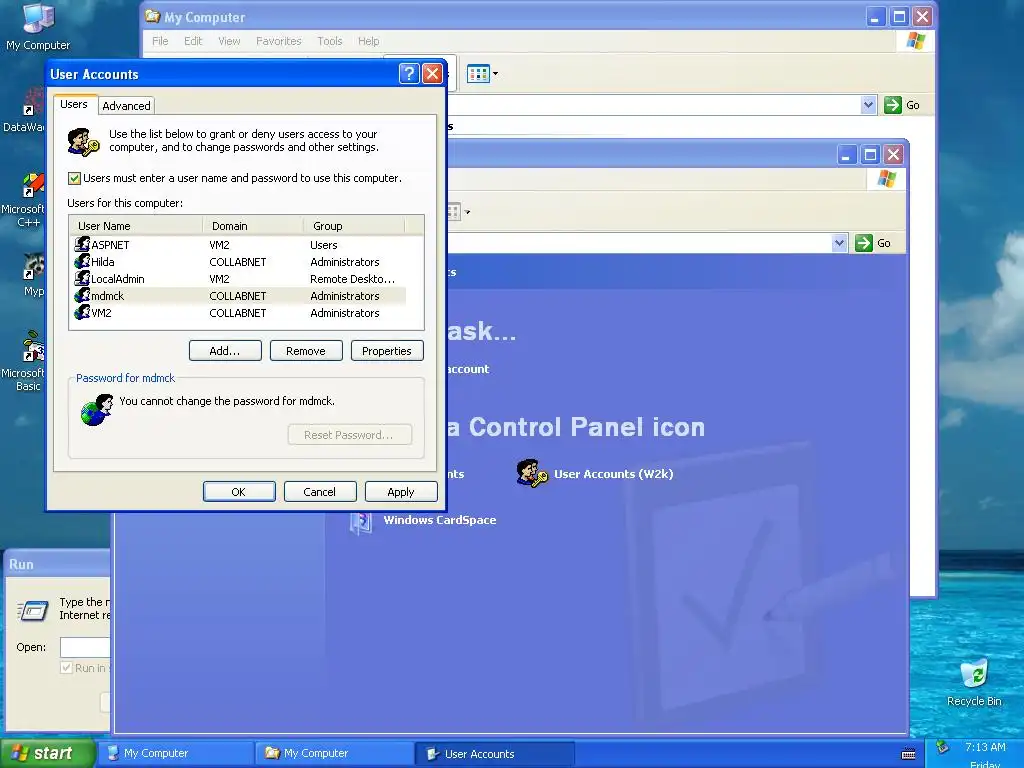Image resolution: width=1024 pixels, height=768 pixels.
Task: Click the User Accounts (W2k) icon
Action: click(x=532, y=473)
